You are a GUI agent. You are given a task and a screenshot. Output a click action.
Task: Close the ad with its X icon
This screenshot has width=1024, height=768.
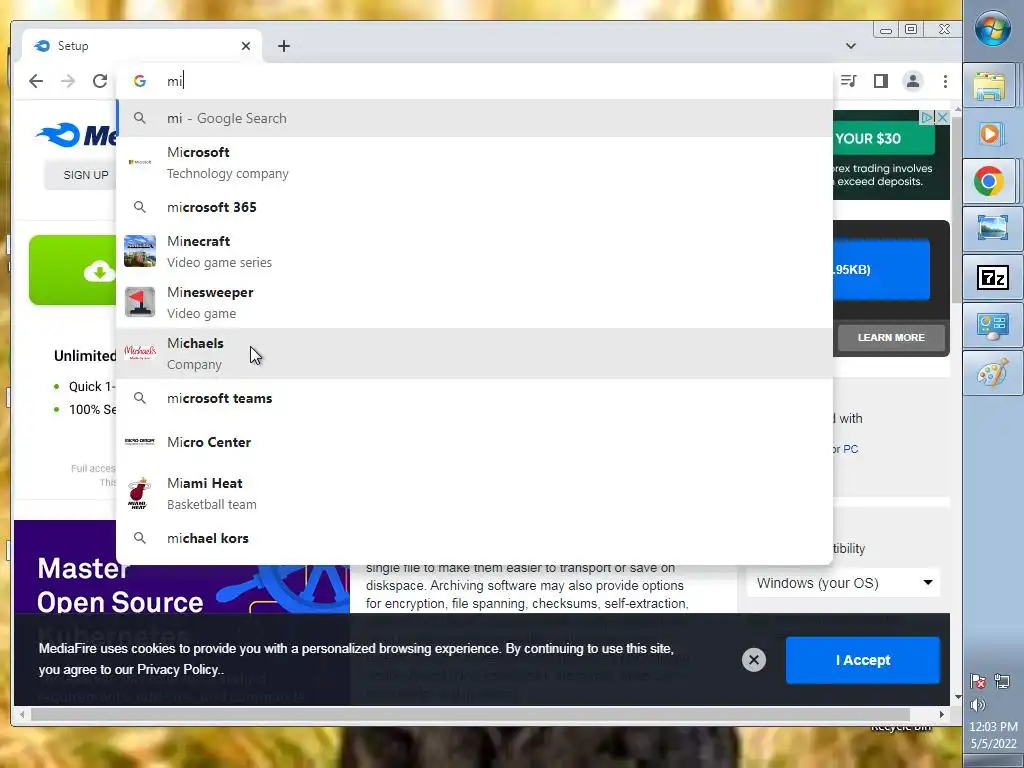coord(942,118)
